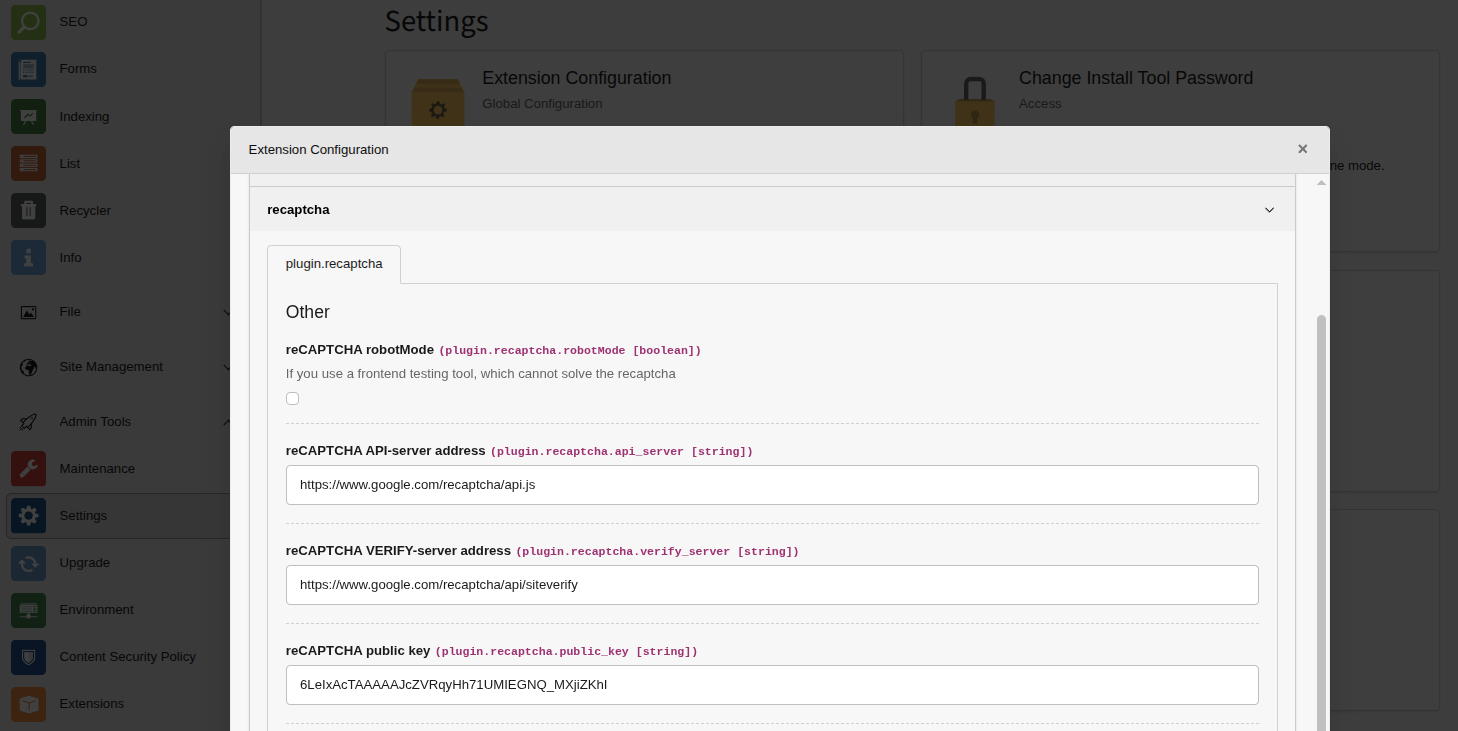Select the Maintenance wrench icon
The image size is (1458, 731).
[x=29, y=468]
